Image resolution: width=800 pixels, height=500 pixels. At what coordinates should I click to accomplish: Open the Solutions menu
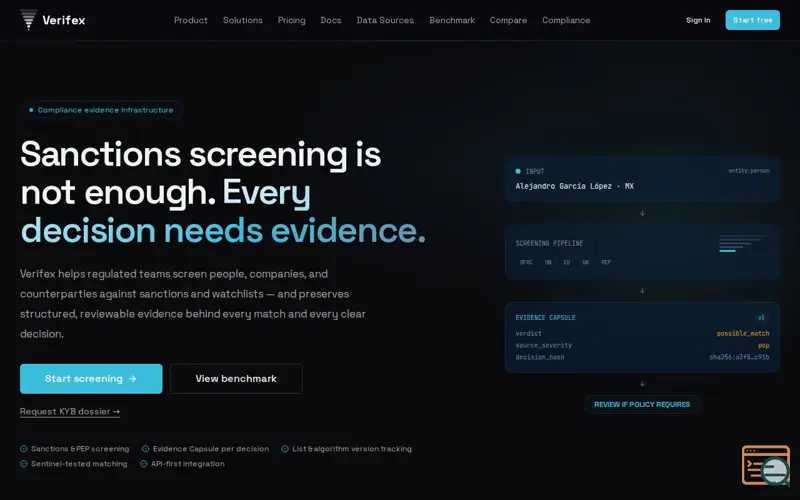pos(243,20)
